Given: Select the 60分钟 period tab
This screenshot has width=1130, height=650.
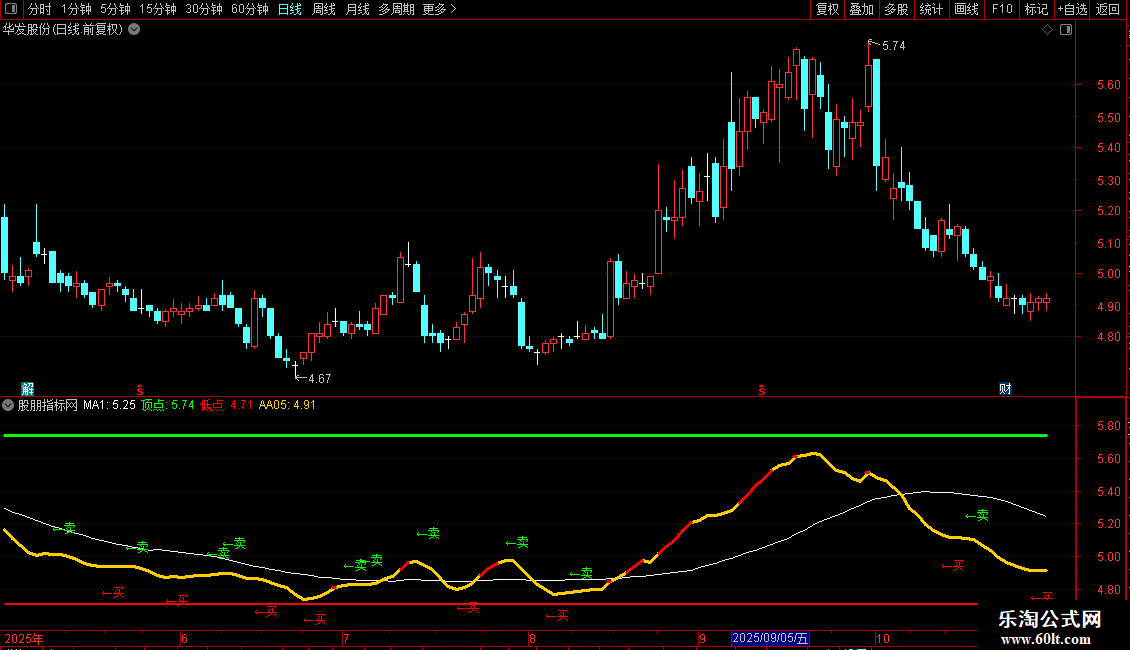Looking at the screenshot, I should pos(250,9).
